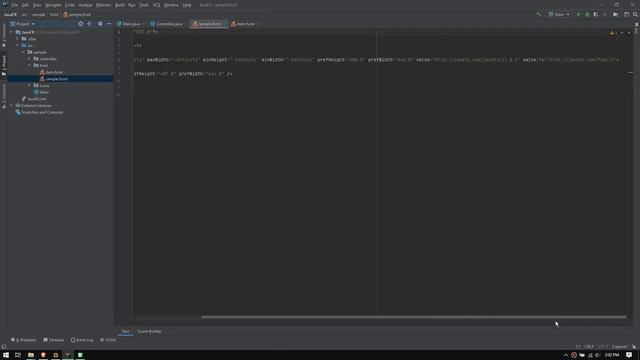Collapse the root project node in tree
640x360 pixels.
[11, 32]
